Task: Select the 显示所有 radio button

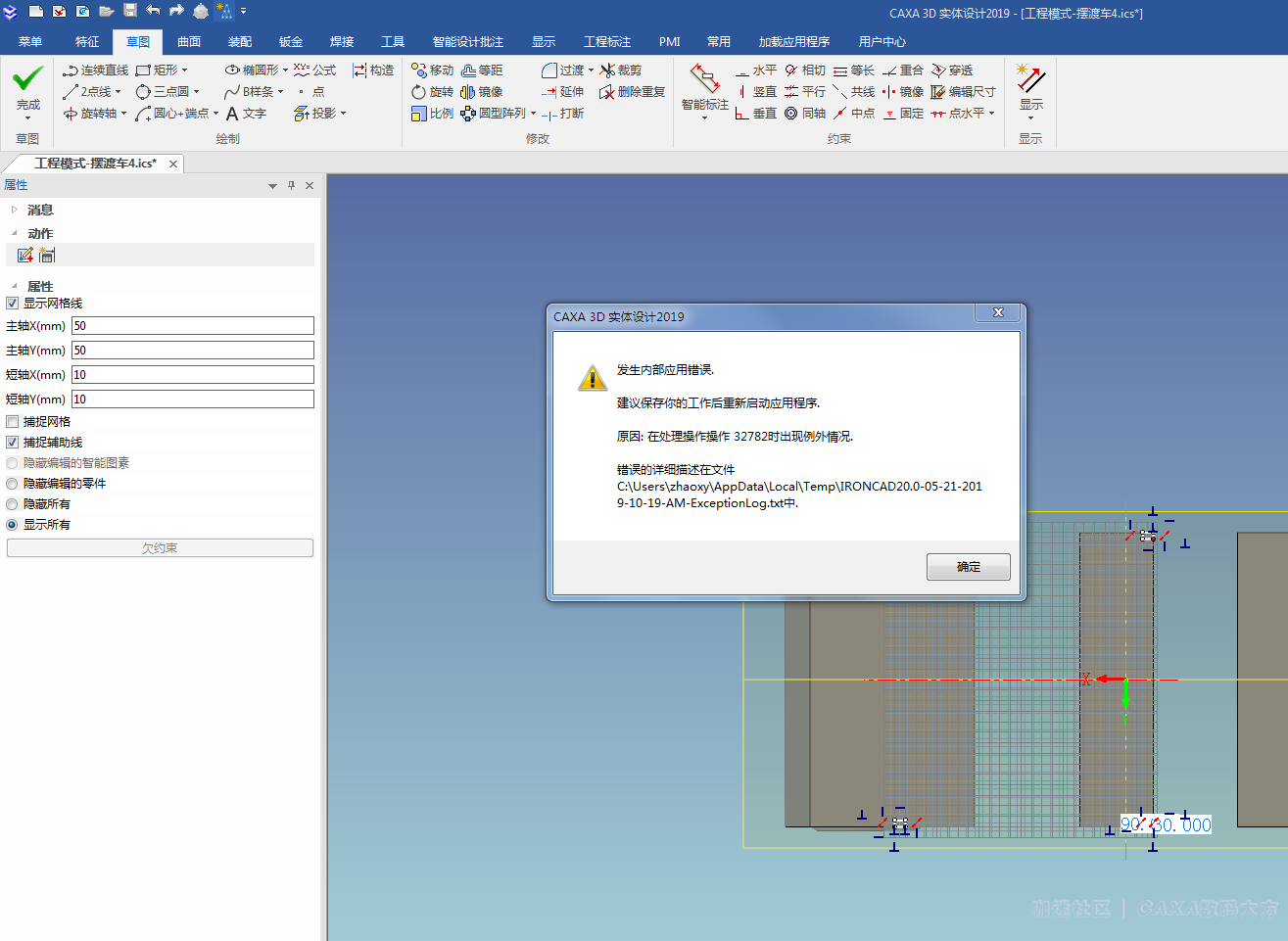Action: point(13,525)
